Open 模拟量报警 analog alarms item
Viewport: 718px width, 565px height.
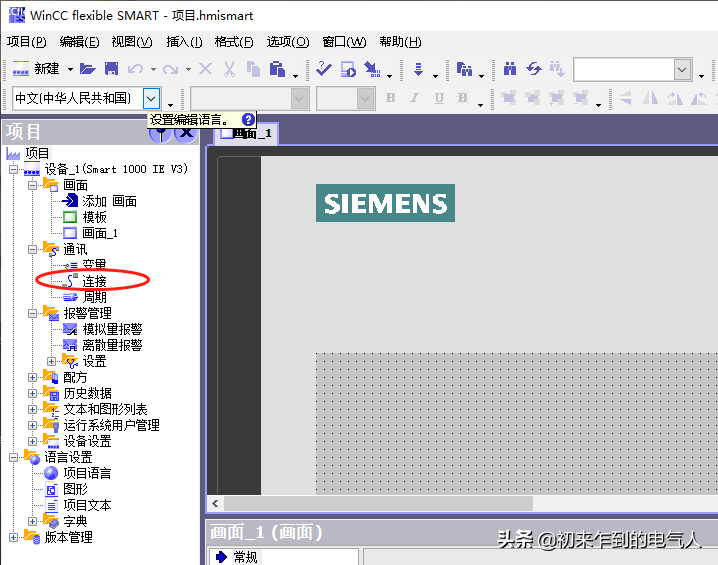coord(112,329)
